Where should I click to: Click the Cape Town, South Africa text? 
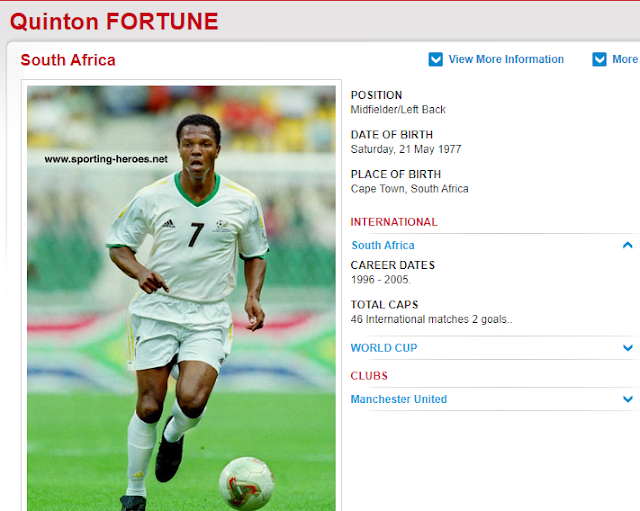click(409, 189)
